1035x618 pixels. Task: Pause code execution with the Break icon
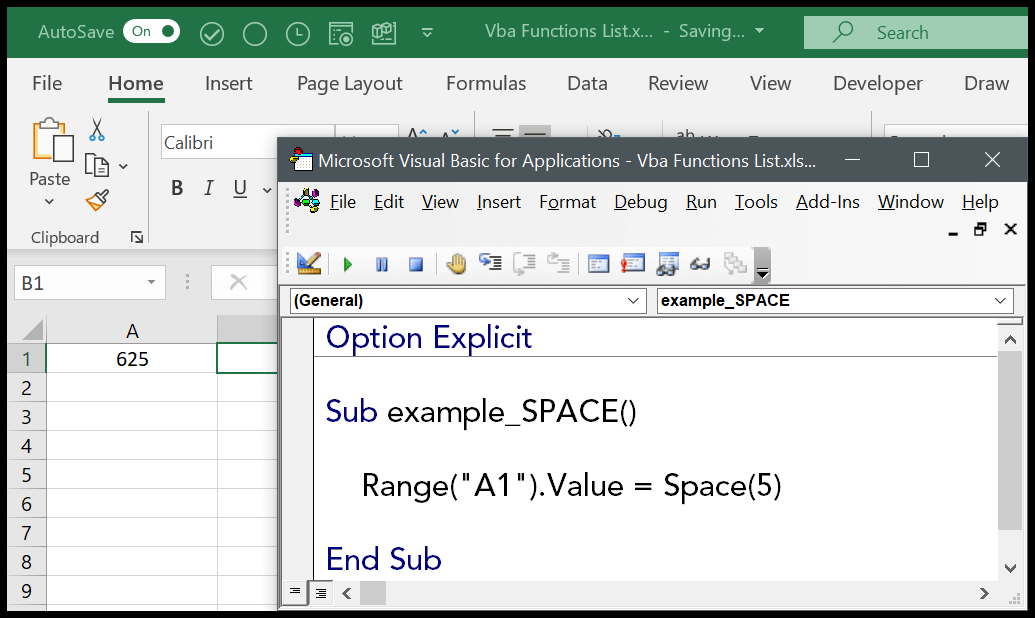click(x=382, y=263)
